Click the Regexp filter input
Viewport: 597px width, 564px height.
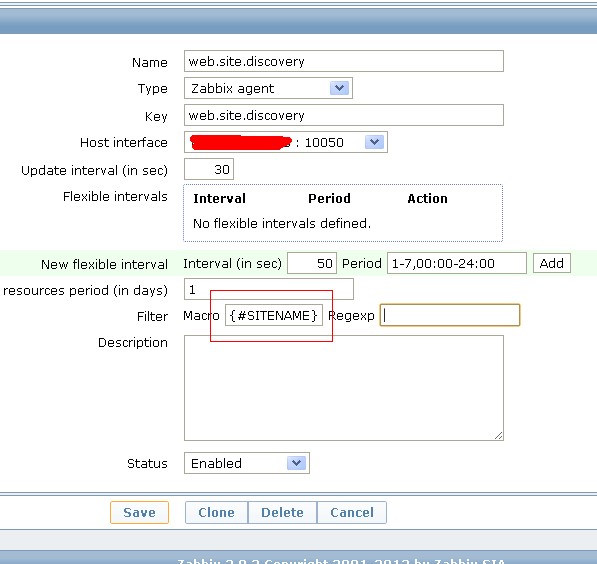pyautogui.click(x=450, y=315)
